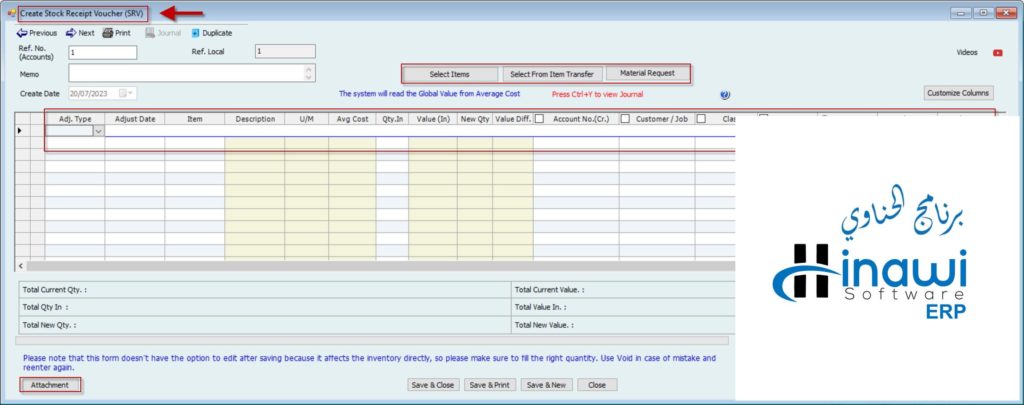The image size is (1024, 405).
Task: Tick the Account No.(Cr.) column checkbox
Action: click(x=539, y=119)
